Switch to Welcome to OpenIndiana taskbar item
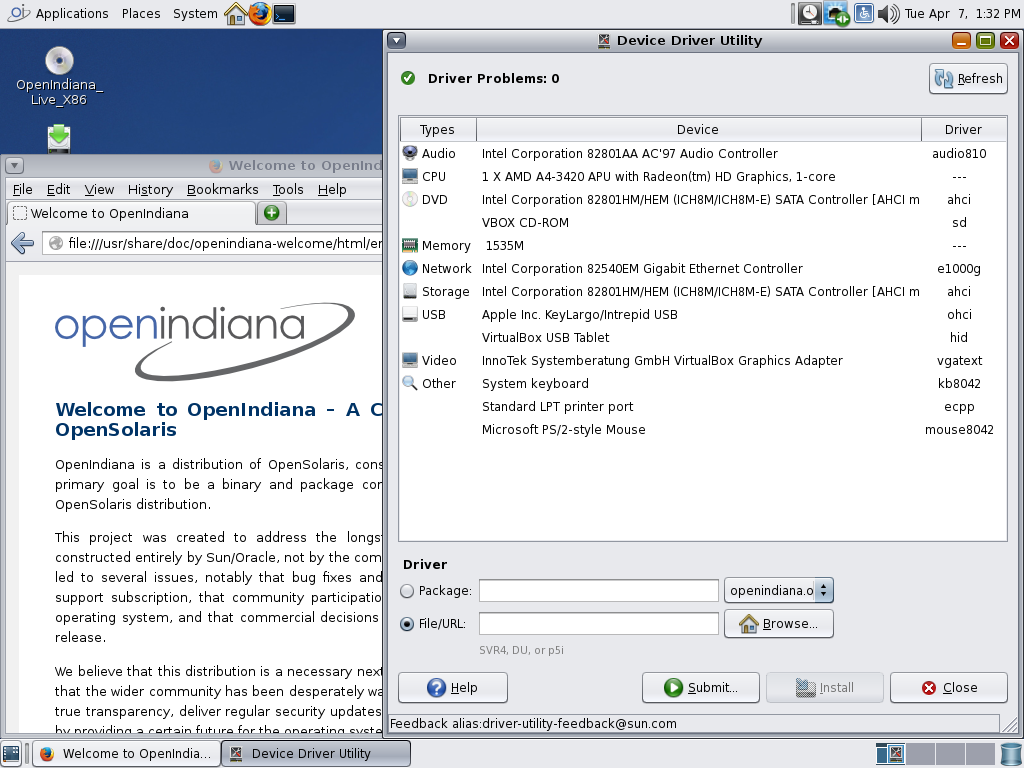This screenshot has height=768, width=1024. tap(126, 754)
